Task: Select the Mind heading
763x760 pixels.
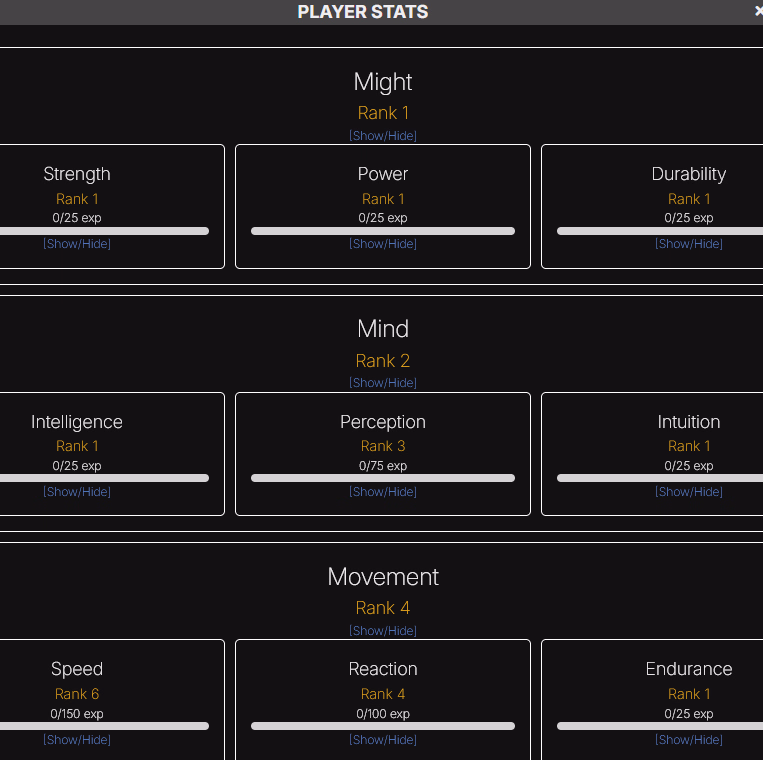Action: 383,329
